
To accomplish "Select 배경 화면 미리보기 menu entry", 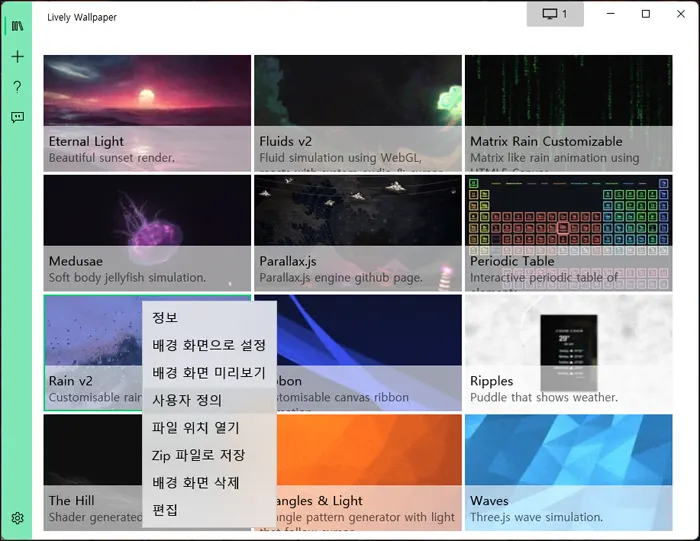I will click(x=209, y=373).
